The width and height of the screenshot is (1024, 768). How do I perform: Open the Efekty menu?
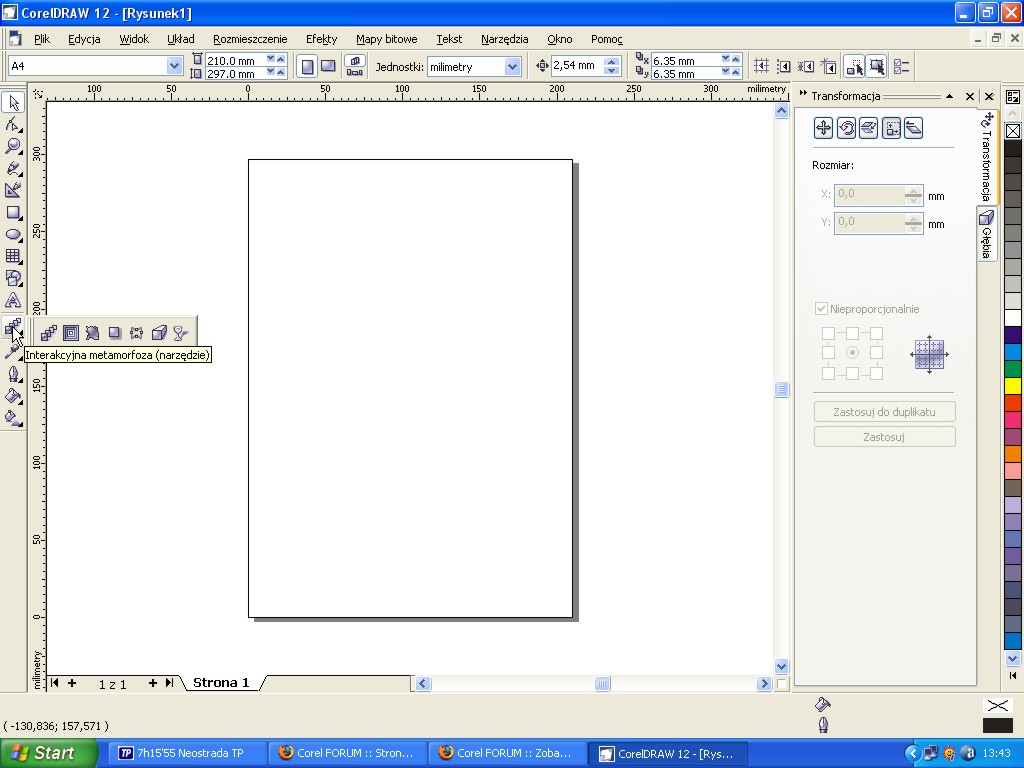pyautogui.click(x=321, y=39)
